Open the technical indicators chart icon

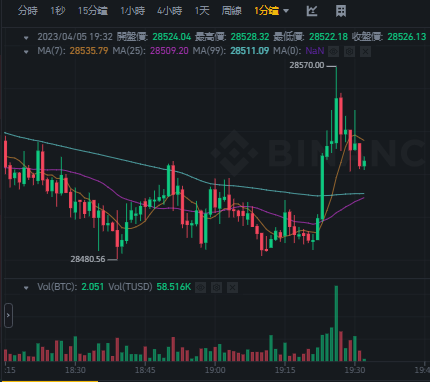pyautogui.click(x=312, y=11)
